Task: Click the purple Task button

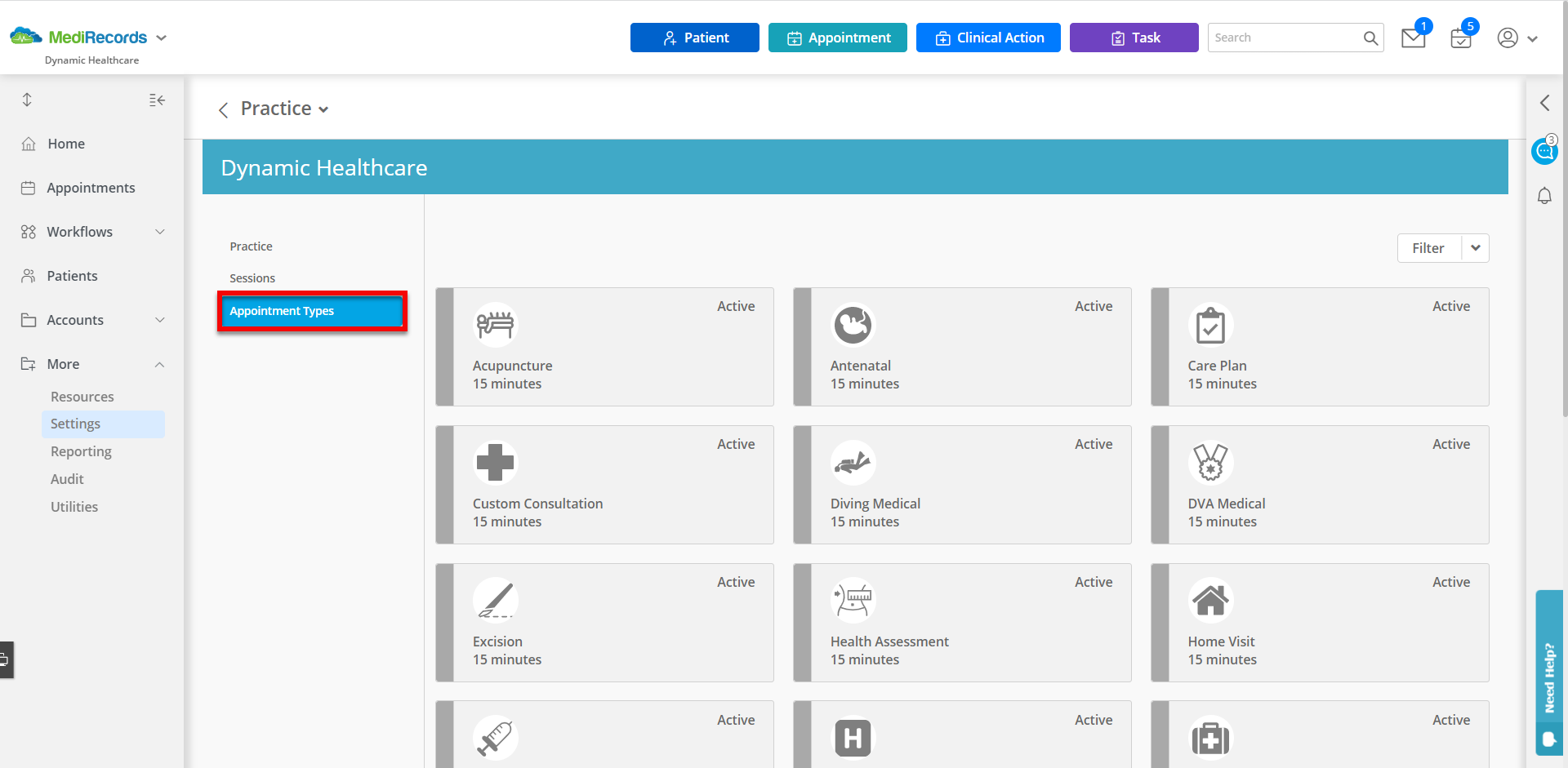Action: point(1134,38)
